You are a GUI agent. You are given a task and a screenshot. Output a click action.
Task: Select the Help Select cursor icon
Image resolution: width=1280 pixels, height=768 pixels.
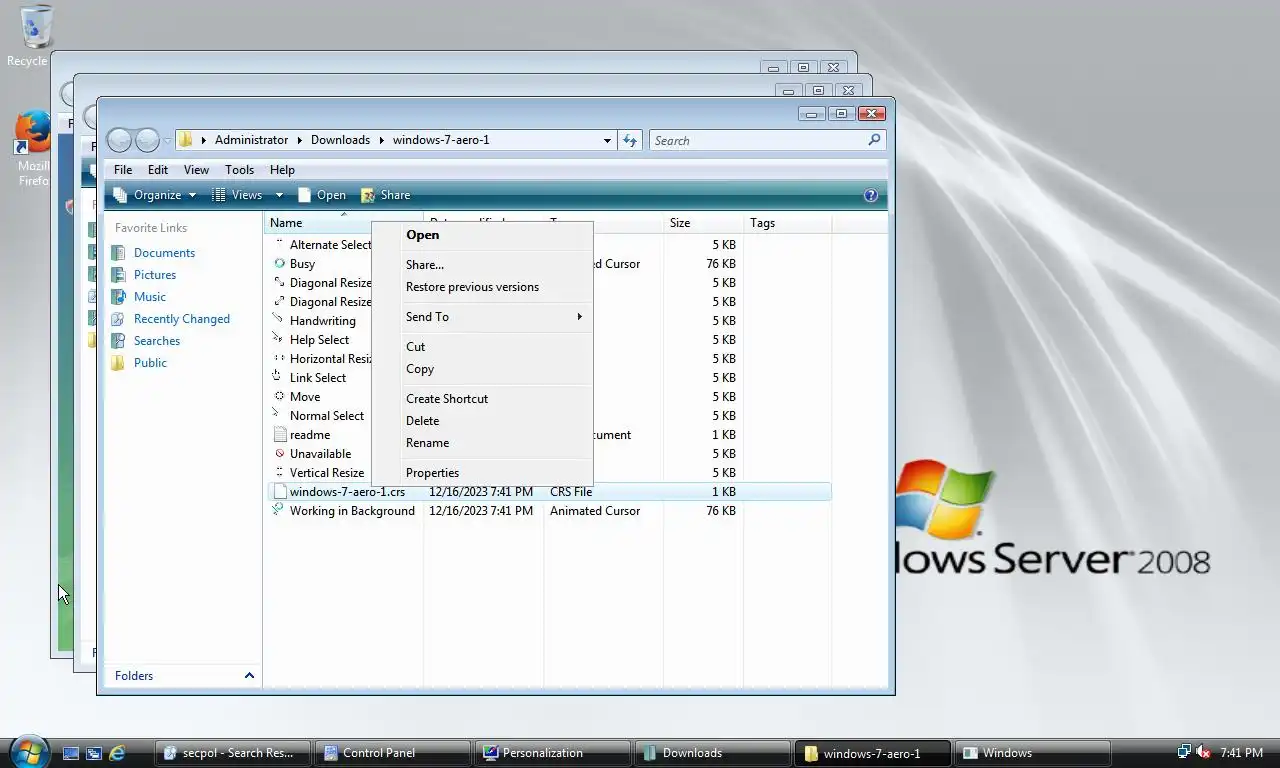pos(279,340)
